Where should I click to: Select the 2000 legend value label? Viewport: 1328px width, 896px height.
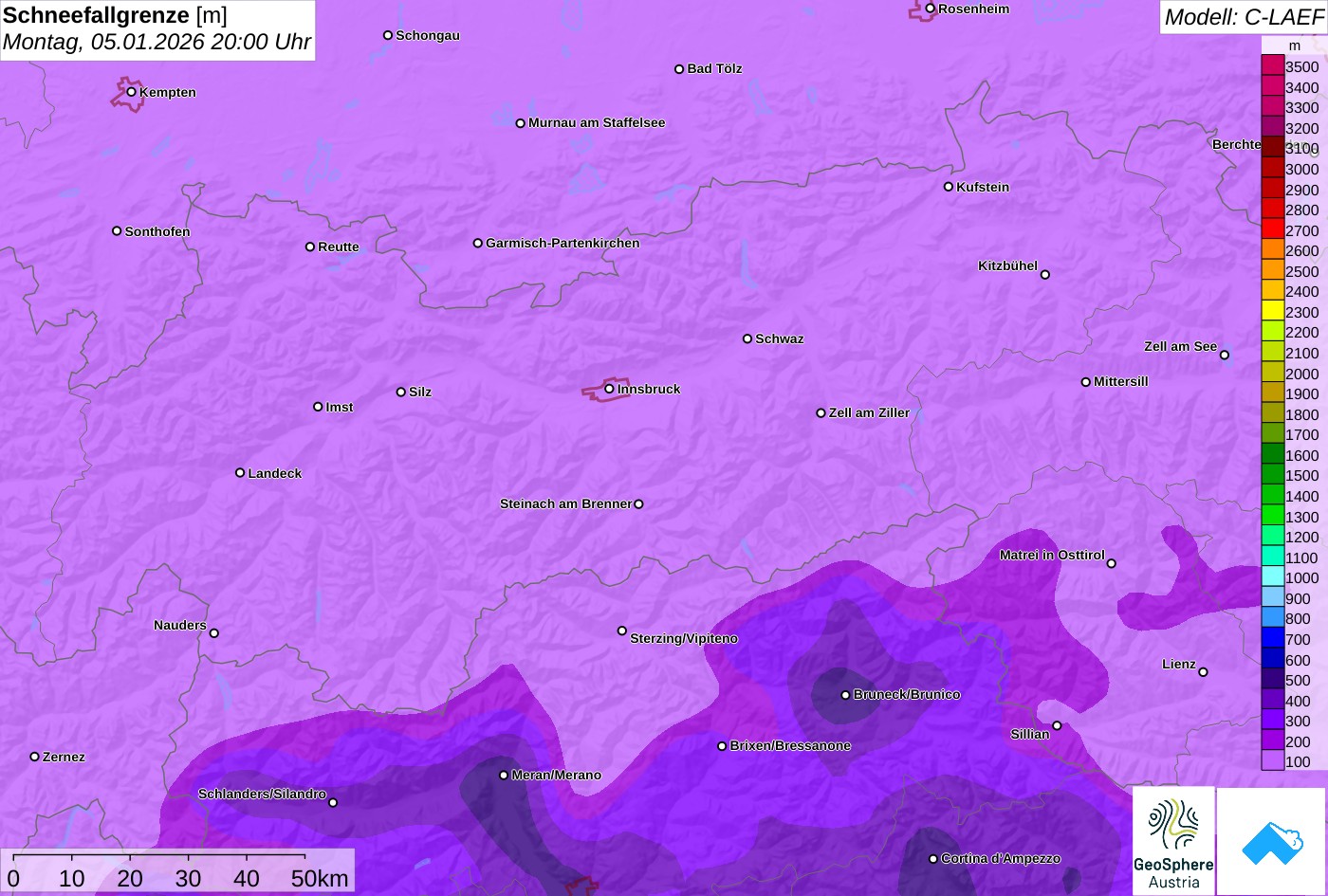click(1302, 374)
